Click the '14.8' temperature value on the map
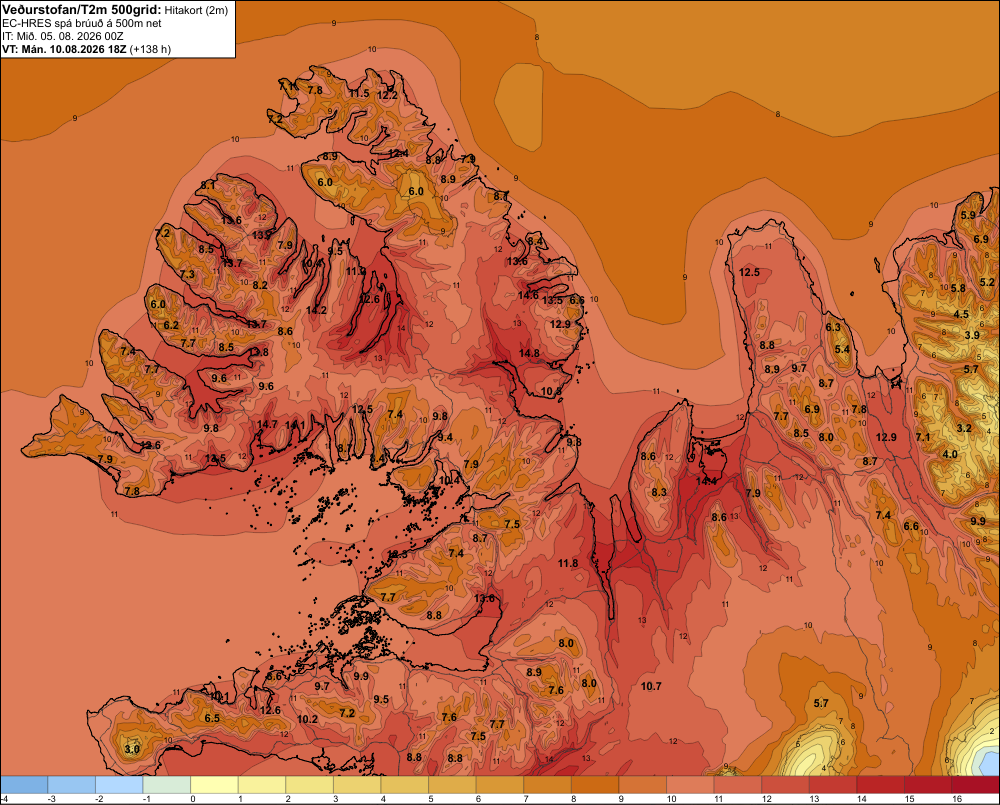The width and height of the screenshot is (1000, 805). [x=529, y=353]
